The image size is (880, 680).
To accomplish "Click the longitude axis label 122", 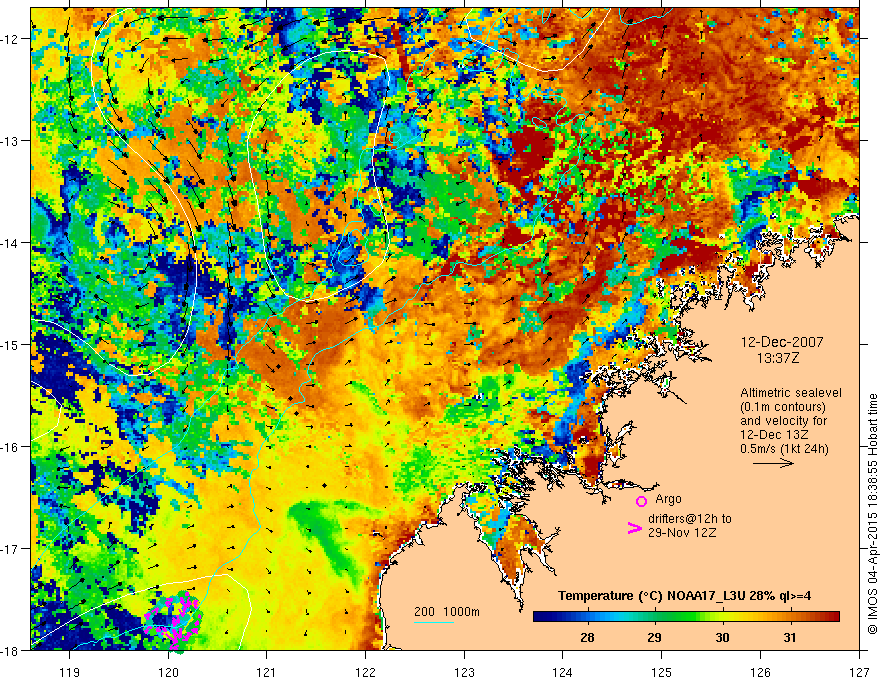I will pyautogui.click(x=365, y=672).
